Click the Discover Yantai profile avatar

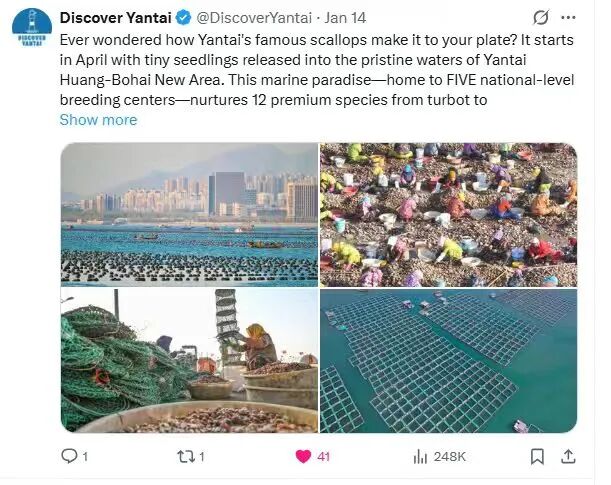coord(32,27)
